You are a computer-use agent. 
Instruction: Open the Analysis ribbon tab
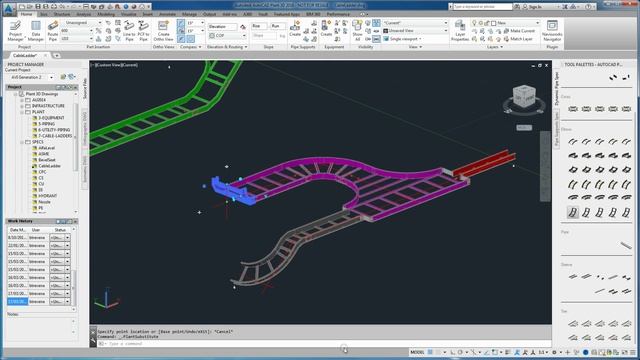84,14
